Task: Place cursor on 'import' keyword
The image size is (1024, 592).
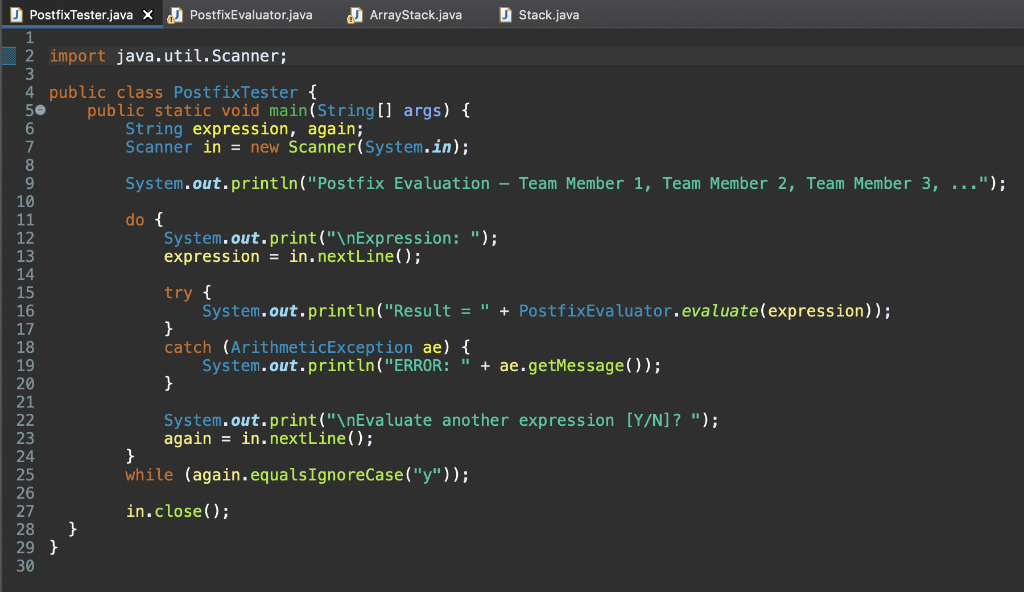Action: click(77, 56)
